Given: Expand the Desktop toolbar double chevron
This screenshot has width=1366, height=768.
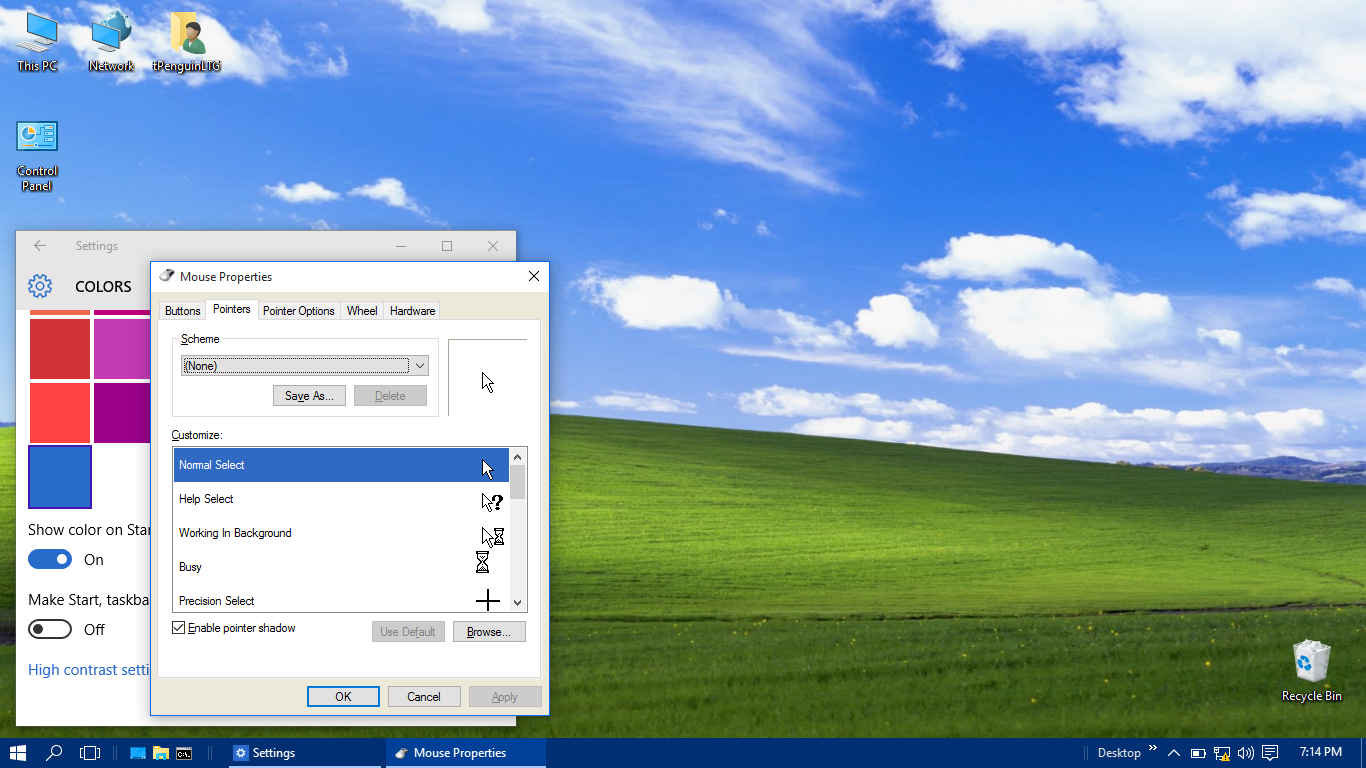Looking at the screenshot, I should coord(1153,748).
